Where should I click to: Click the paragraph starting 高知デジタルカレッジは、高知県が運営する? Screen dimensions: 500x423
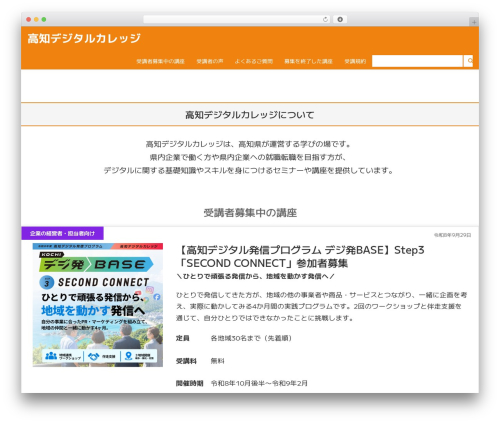249,157
